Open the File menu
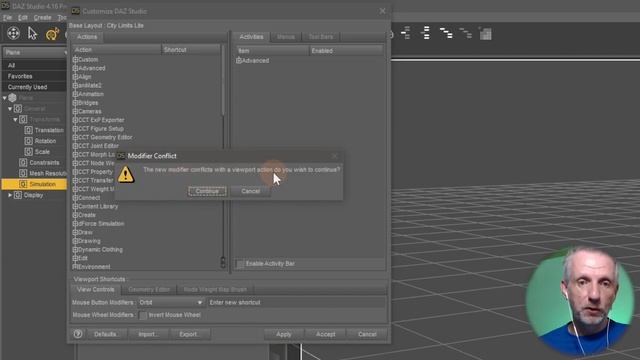The width and height of the screenshot is (640, 360). click(7, 18)
